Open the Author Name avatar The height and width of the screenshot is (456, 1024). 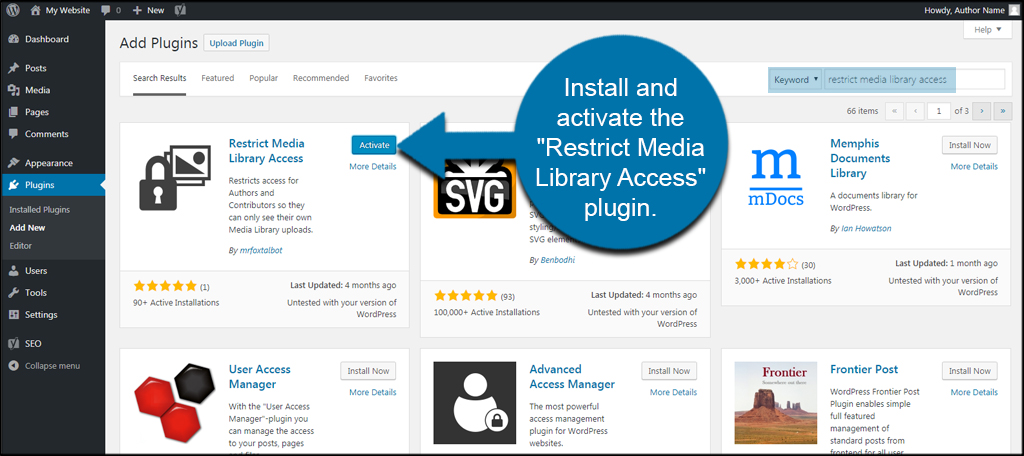[x=1013, y=10]
